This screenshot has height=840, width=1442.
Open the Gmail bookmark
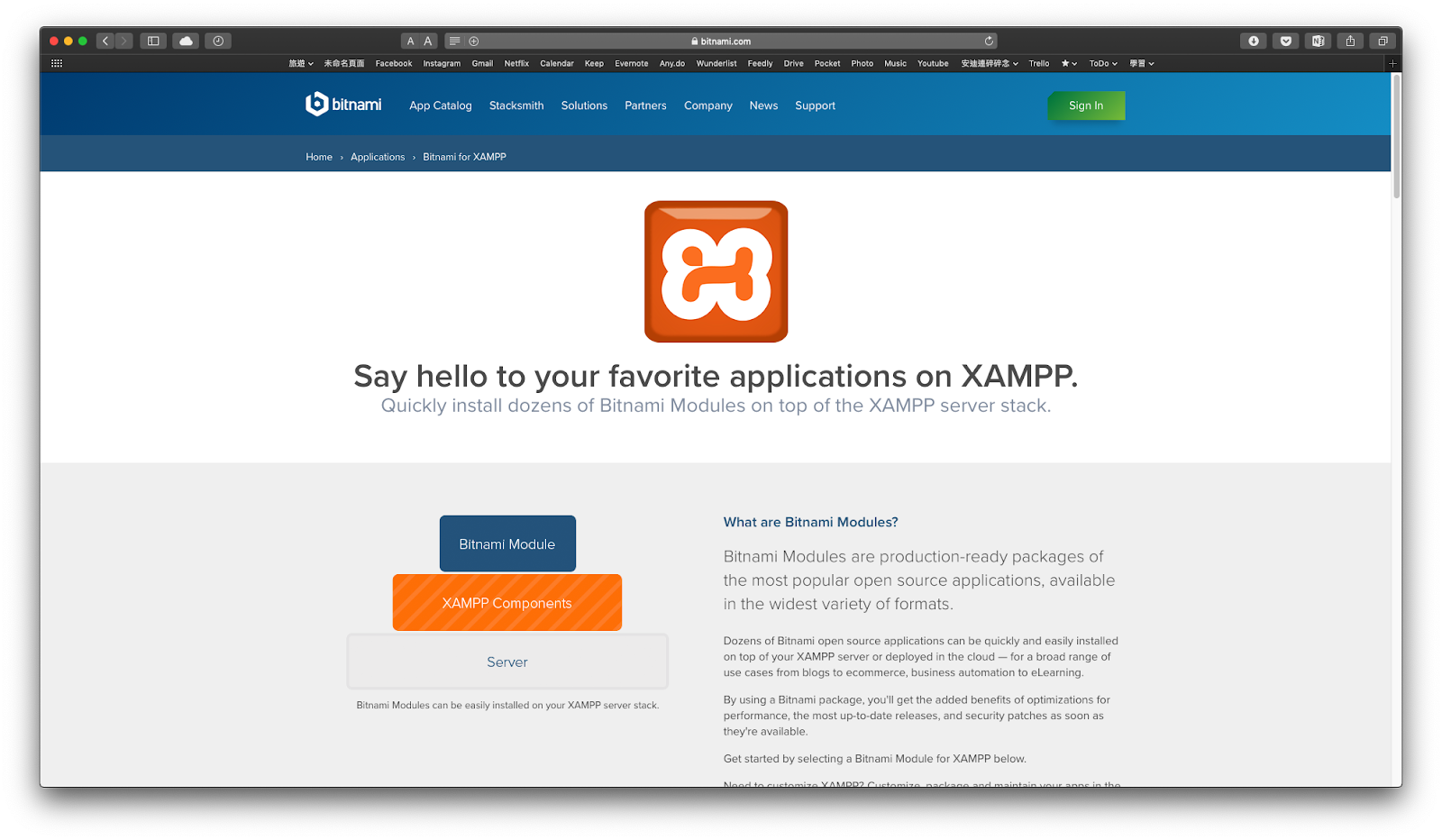coord(482,63)
